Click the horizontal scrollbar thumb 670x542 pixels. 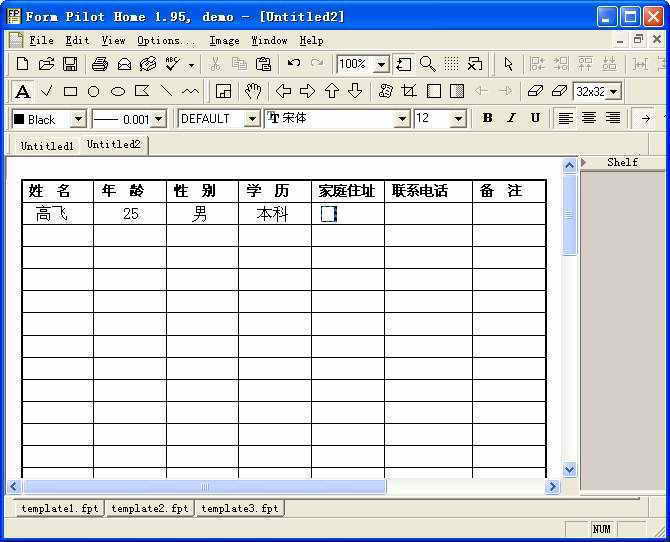point(204,487)
